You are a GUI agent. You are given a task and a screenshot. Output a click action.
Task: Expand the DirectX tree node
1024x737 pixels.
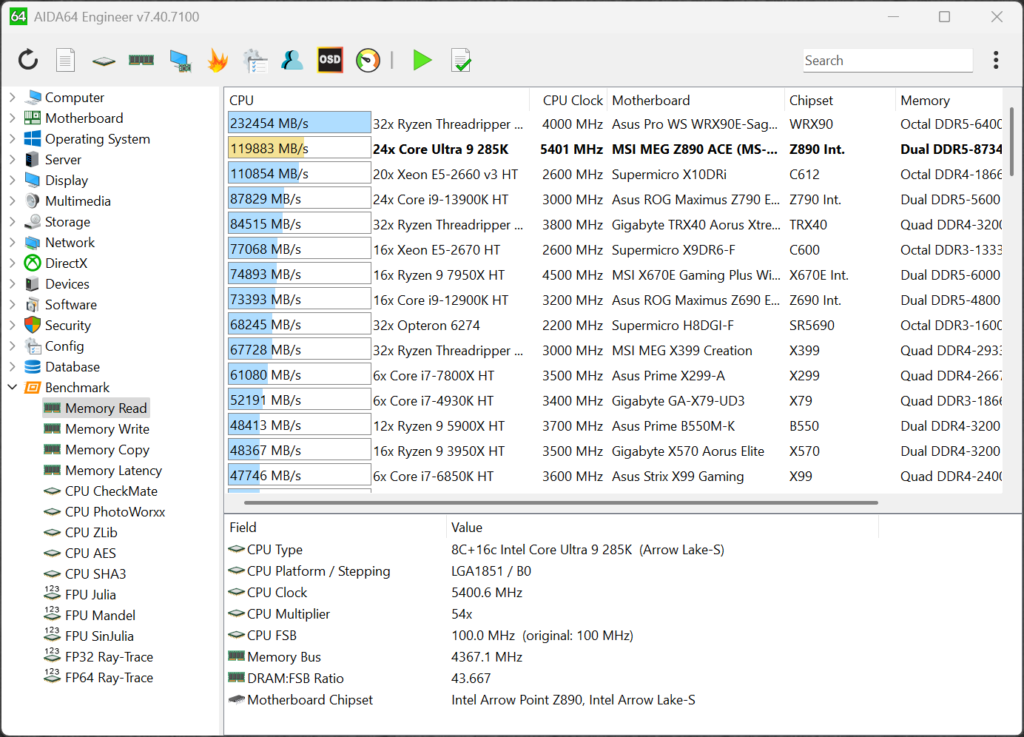12,263
